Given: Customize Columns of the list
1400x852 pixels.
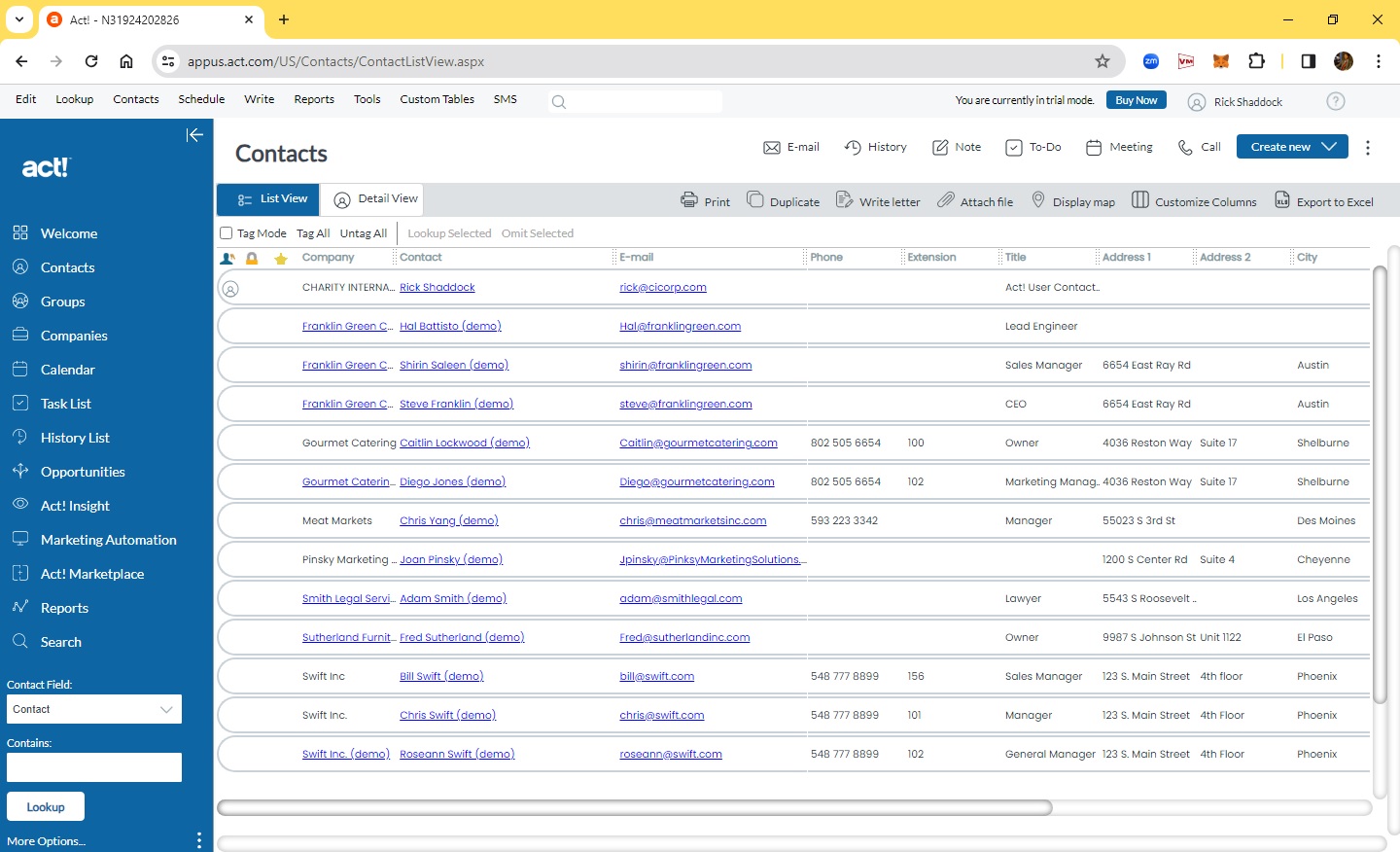Looking at the screenshot, I should 1194,200.
